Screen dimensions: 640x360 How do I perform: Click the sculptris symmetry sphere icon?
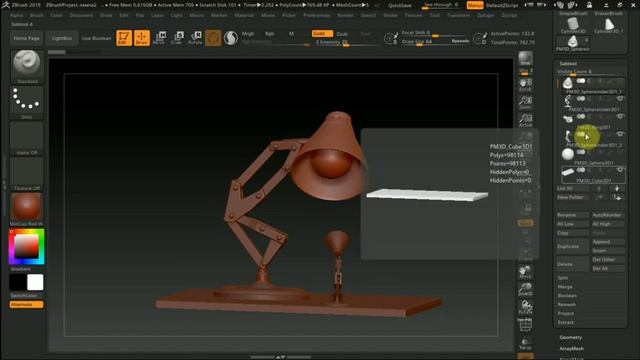tap(231, 38)
